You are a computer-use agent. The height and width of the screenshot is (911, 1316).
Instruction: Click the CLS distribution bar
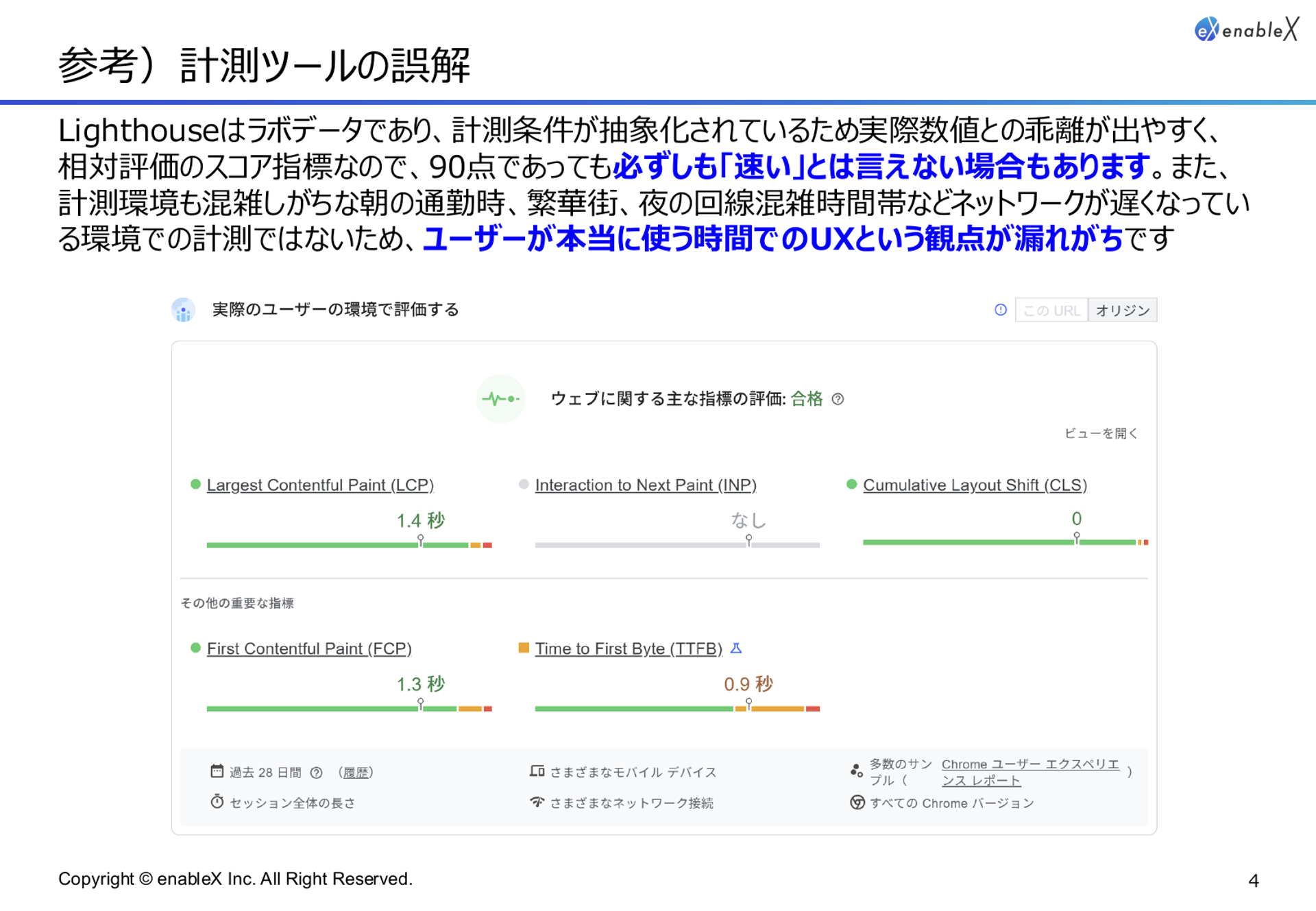point(1006,542)
